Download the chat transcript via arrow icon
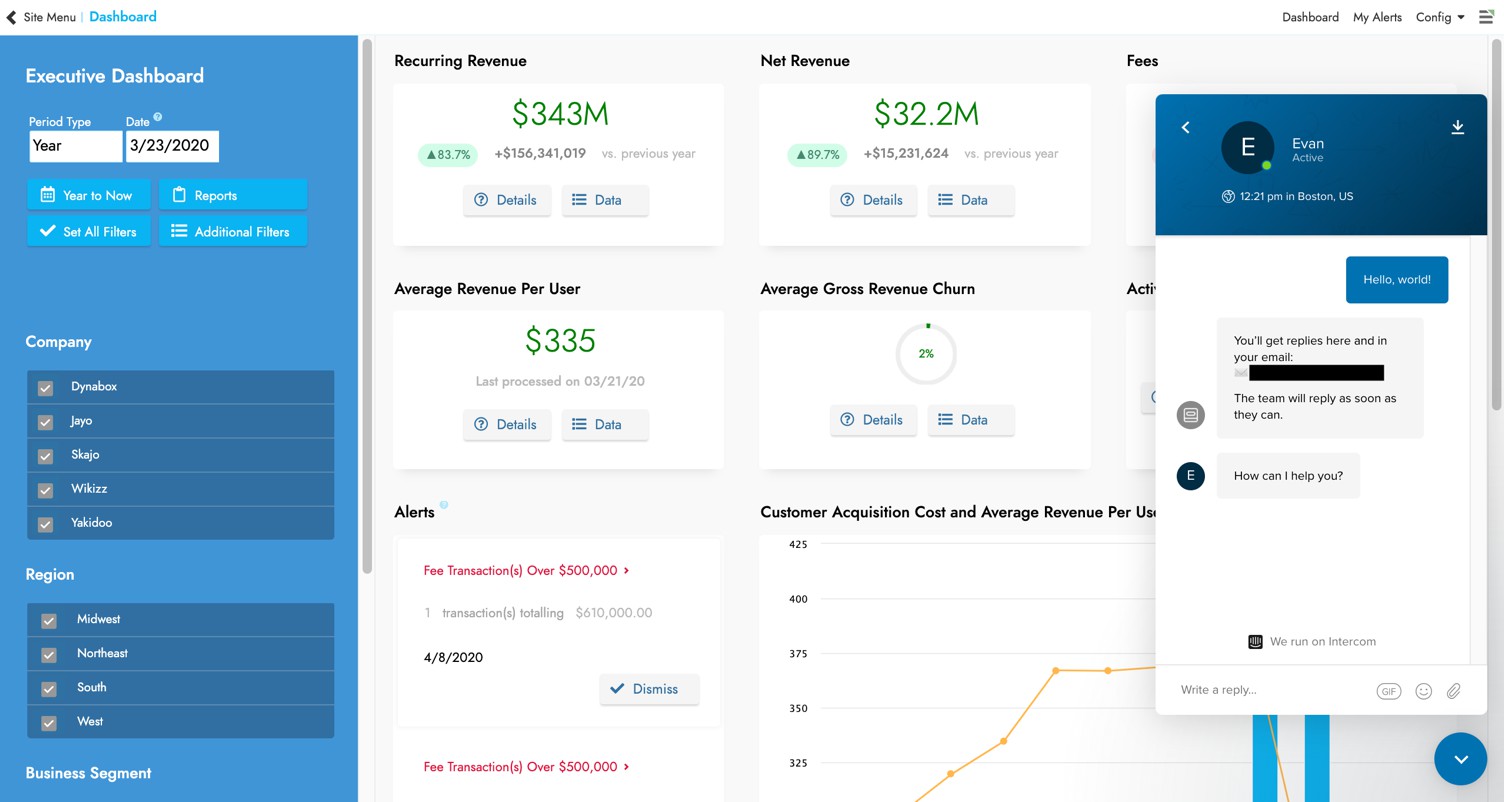This screenshot has width=1504, height=802. (1457, 127)
